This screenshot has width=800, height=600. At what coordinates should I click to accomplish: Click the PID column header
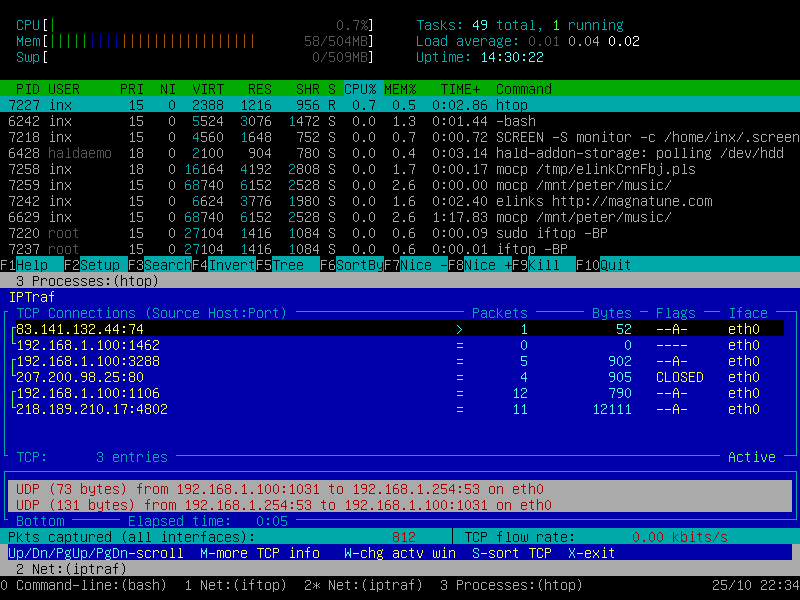tap(28, 89)
